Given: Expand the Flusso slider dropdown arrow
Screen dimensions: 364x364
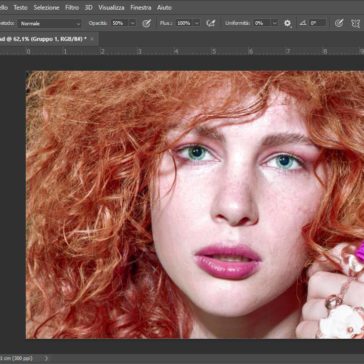Looking at the screenshot, I should [197, 23].
